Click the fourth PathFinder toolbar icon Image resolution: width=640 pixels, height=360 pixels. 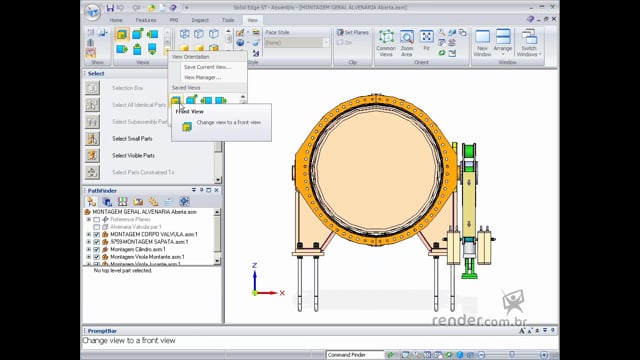[138, 201]
